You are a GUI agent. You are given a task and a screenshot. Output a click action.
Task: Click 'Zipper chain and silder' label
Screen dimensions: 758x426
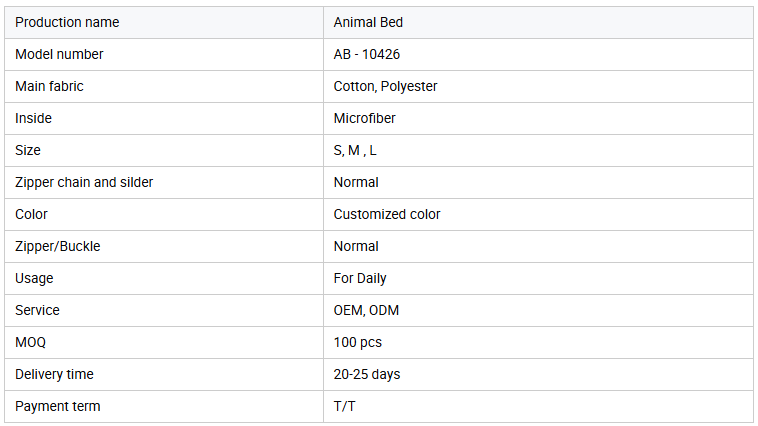84,182
